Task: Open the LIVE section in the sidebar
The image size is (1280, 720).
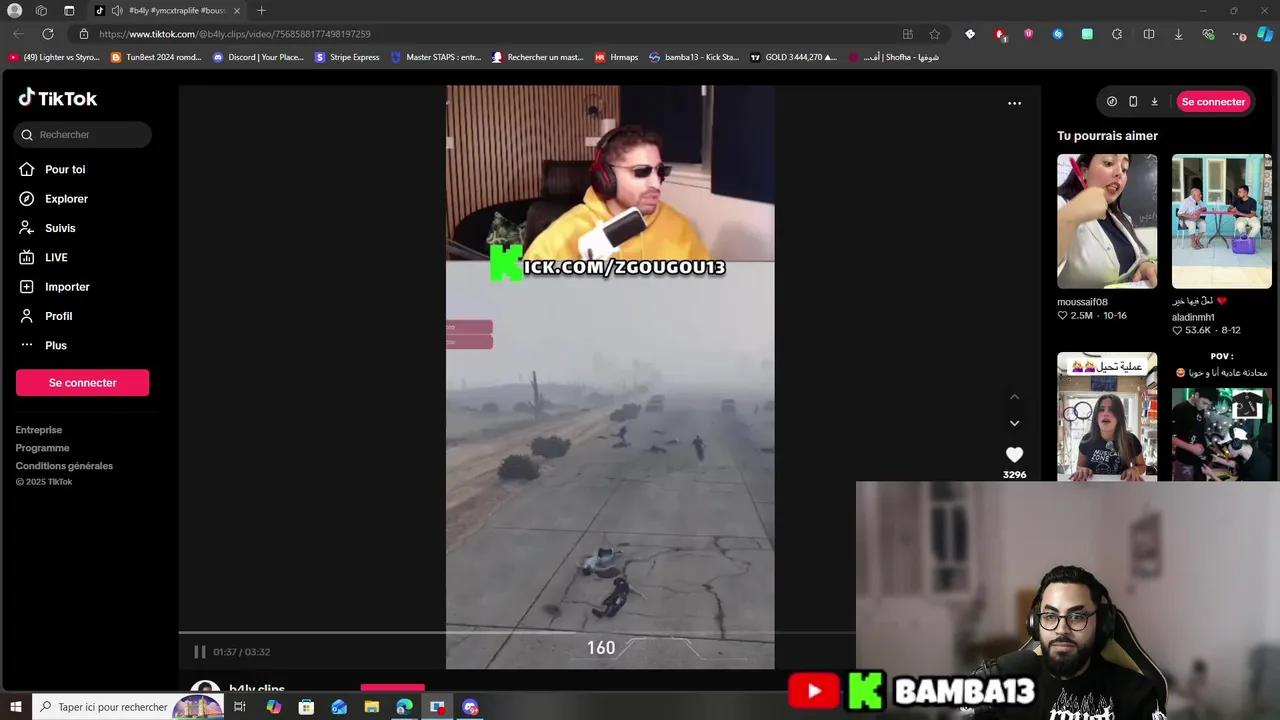Action: (43, 258)
